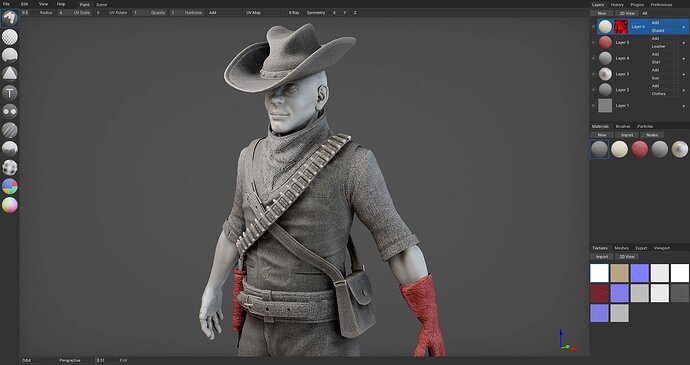Click 2D View button in Layers panel
This screenshot has height=365, width=690.
pos(627,14)
